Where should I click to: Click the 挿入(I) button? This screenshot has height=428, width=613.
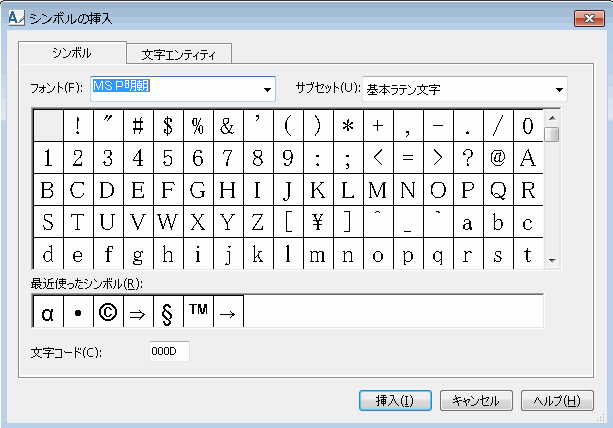pos(395,401)
